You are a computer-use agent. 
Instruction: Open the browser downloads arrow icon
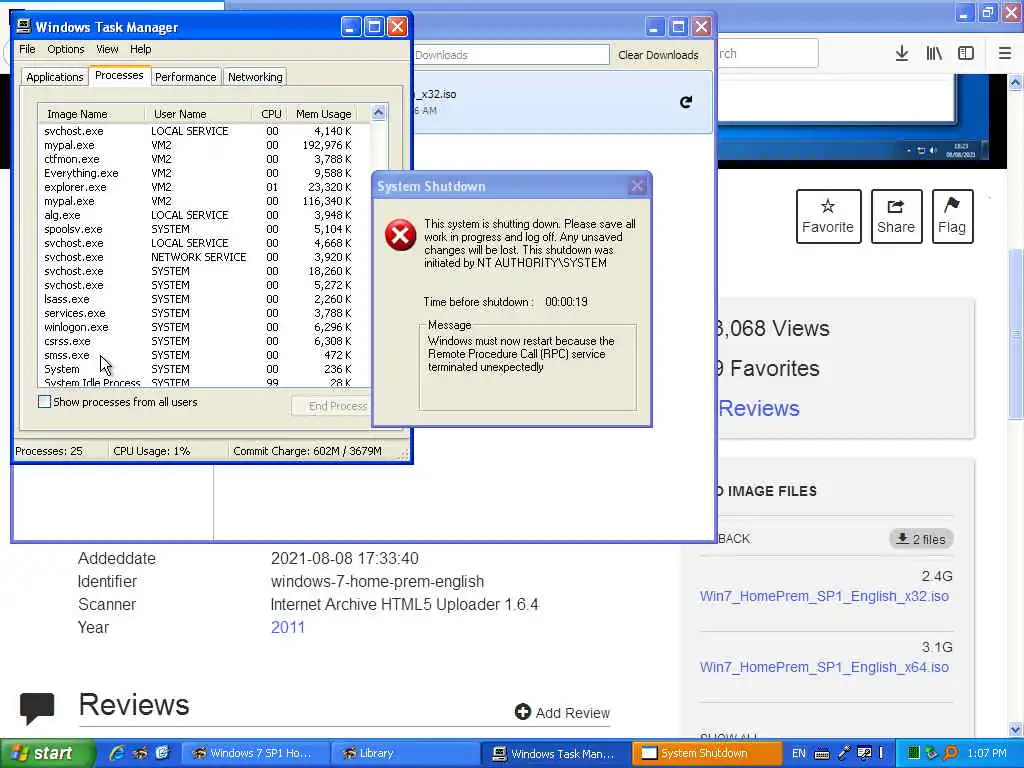pyautogui.click(x=902, y=54)
